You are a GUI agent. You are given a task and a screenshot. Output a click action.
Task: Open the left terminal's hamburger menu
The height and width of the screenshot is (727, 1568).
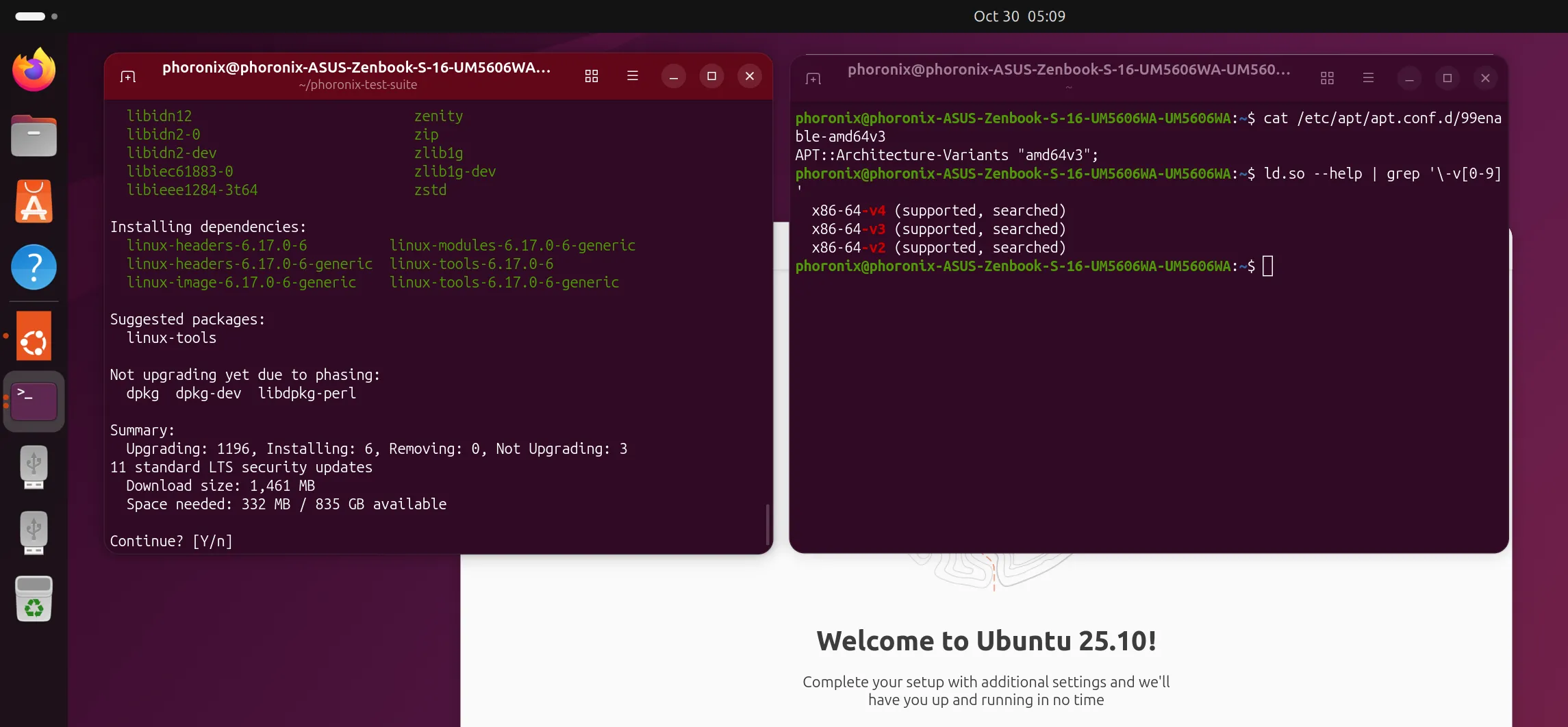[x=632, y=76]
